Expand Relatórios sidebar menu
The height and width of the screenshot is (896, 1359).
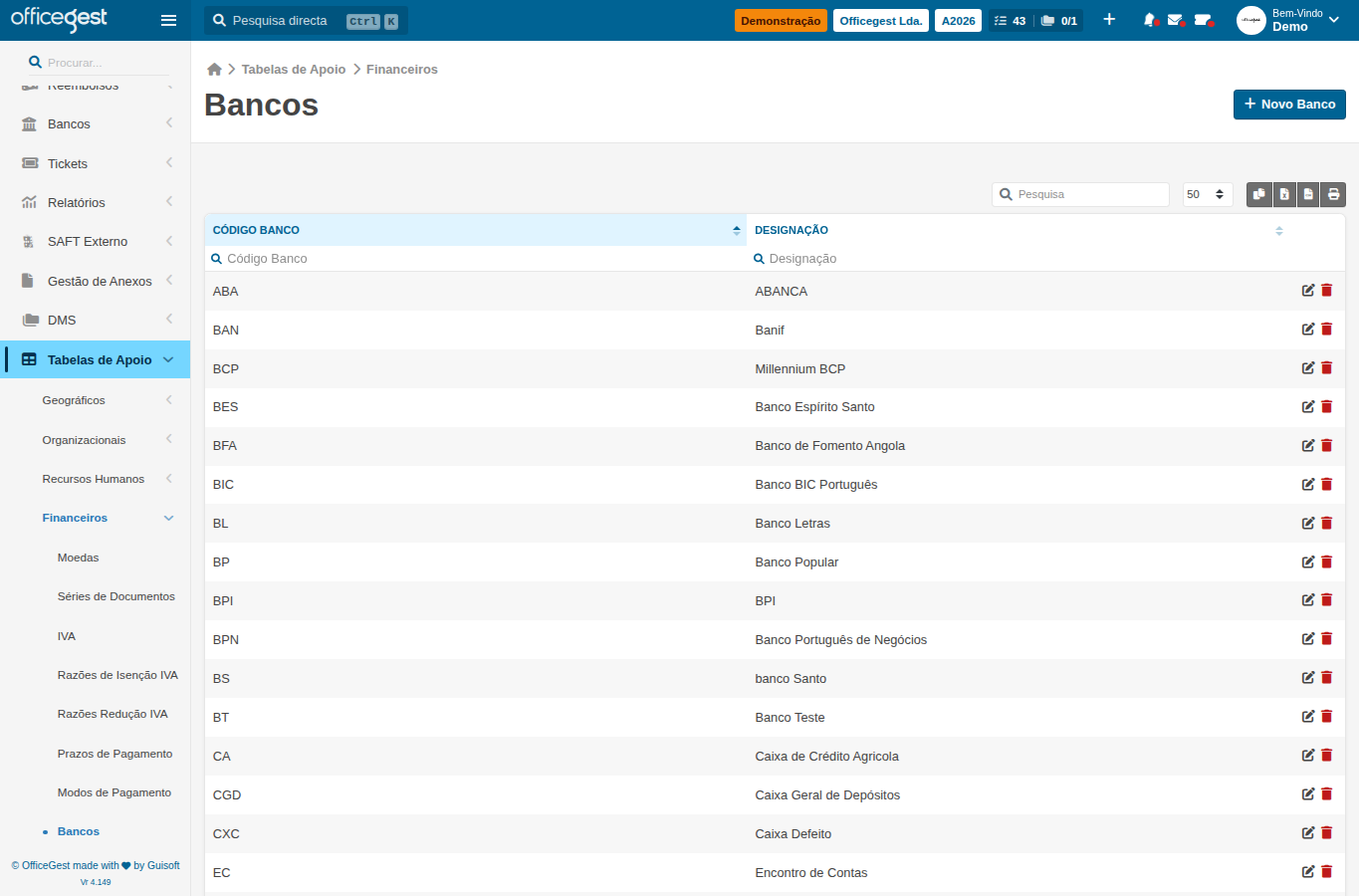[x=96, y=202]
